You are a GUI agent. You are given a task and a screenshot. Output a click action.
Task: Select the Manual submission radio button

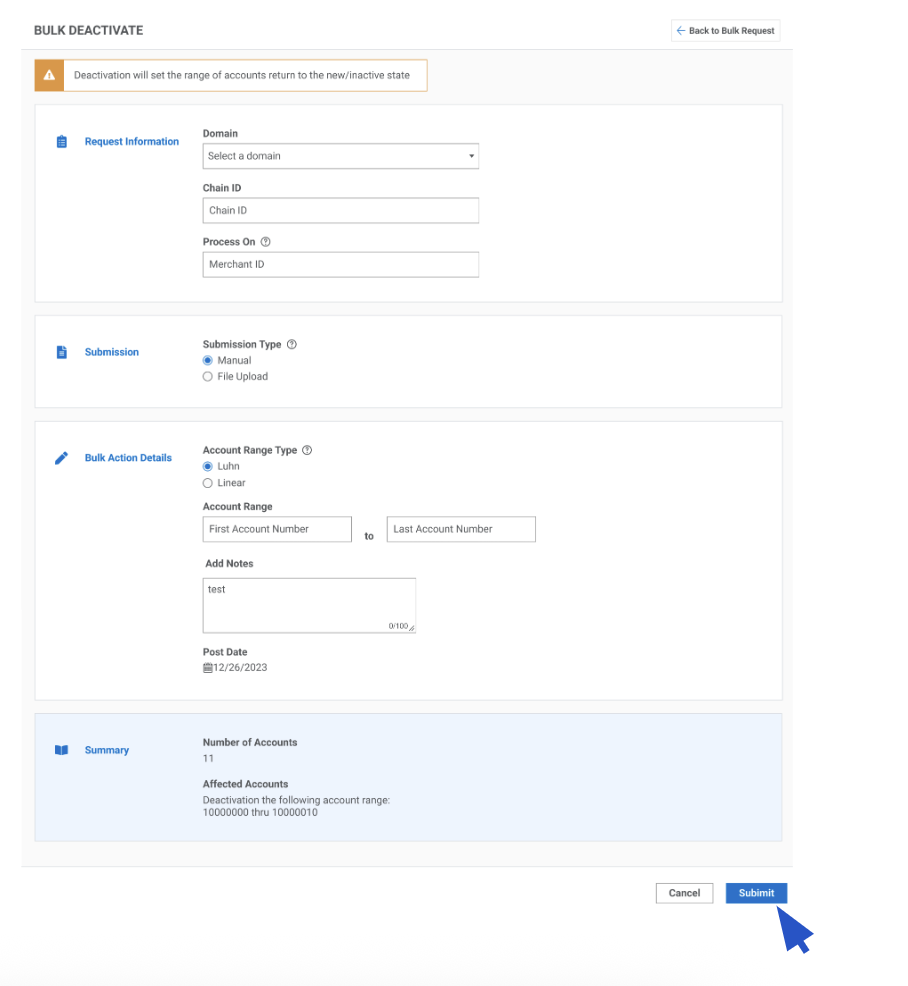(208, 360)
